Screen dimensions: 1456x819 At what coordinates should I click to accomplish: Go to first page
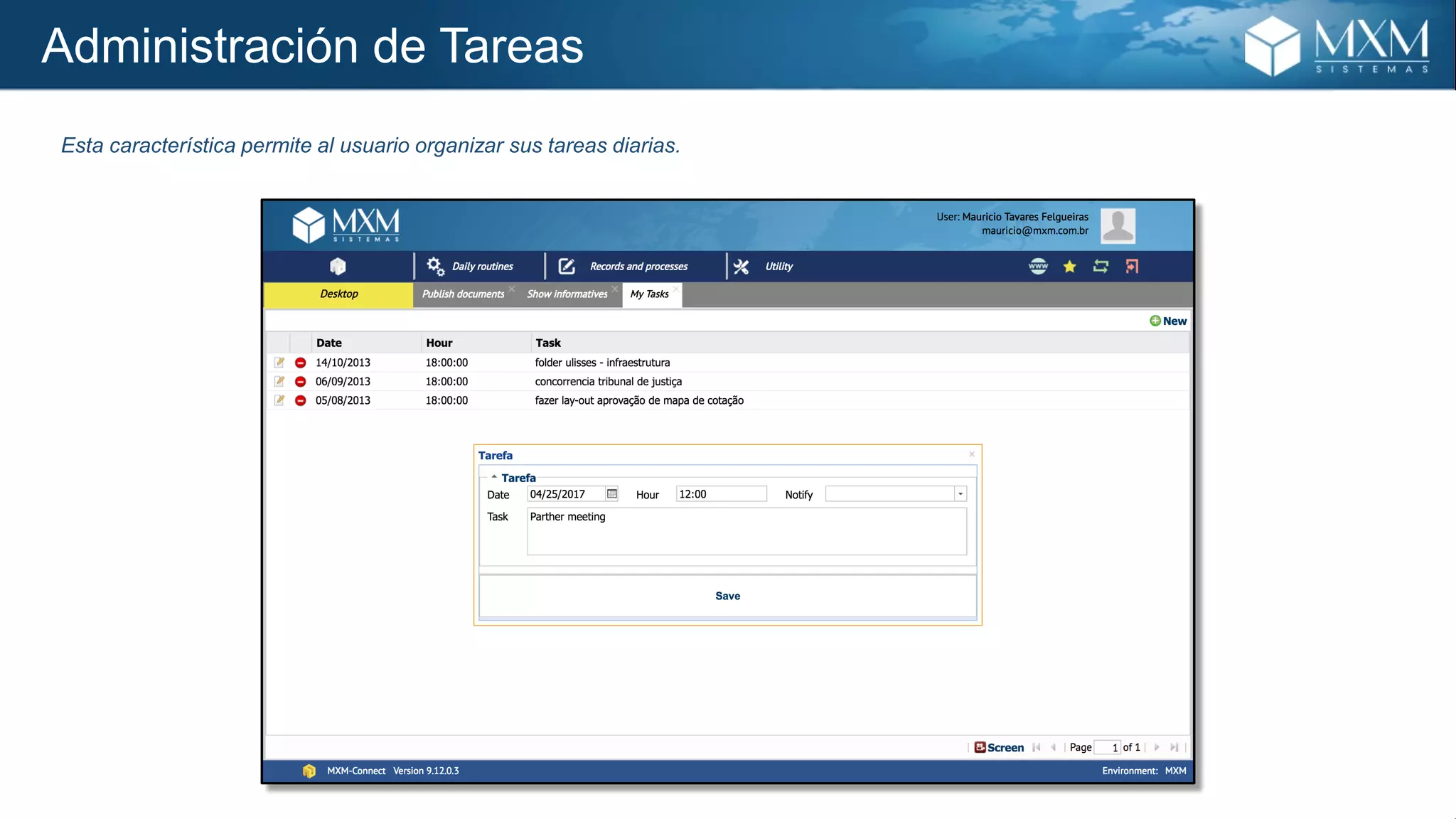pos(1037,747)
